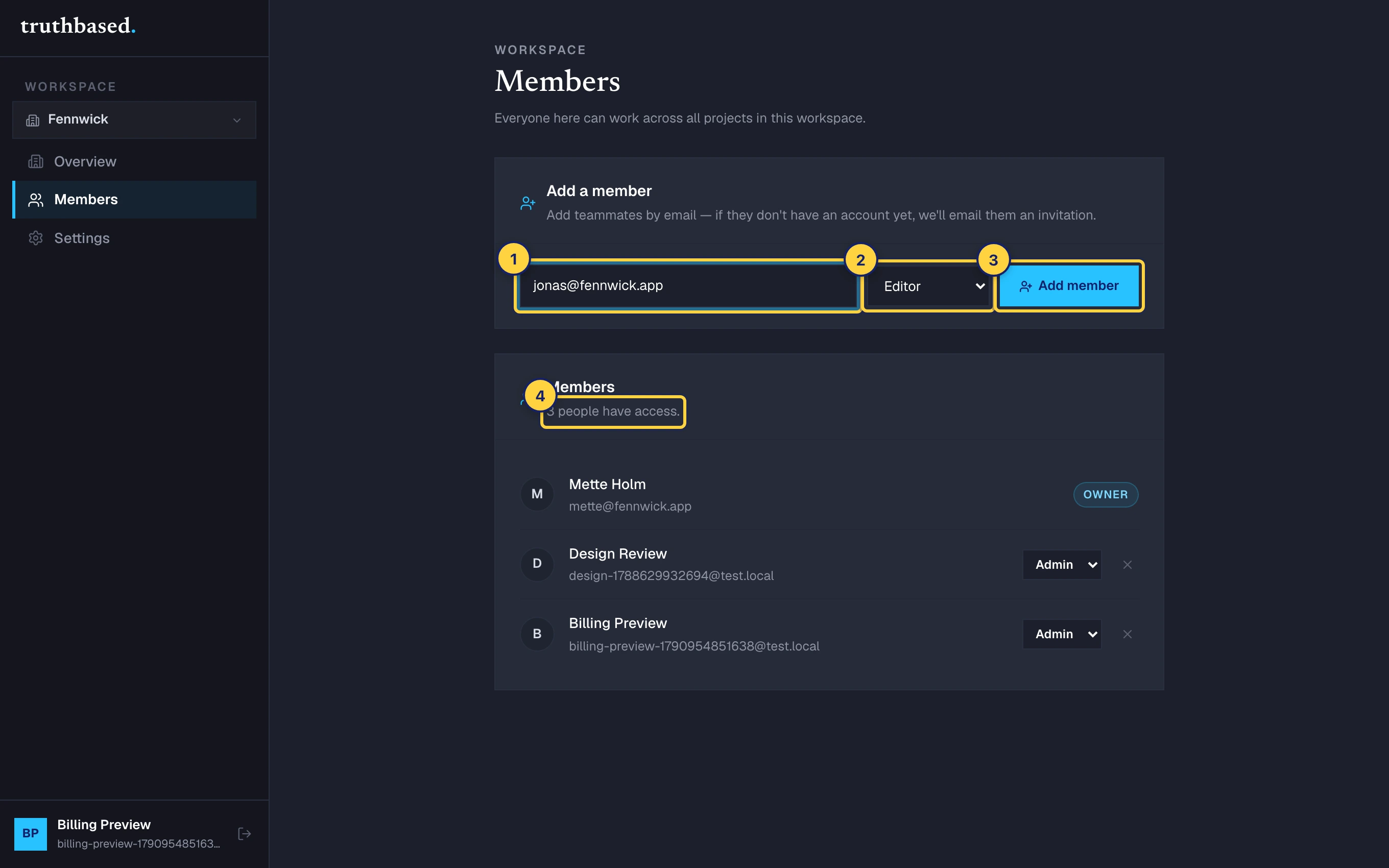This screenshot has width=1389, height=868.
Task: Change Design Review's Admin role dropdown
Action: [1062, 564]
